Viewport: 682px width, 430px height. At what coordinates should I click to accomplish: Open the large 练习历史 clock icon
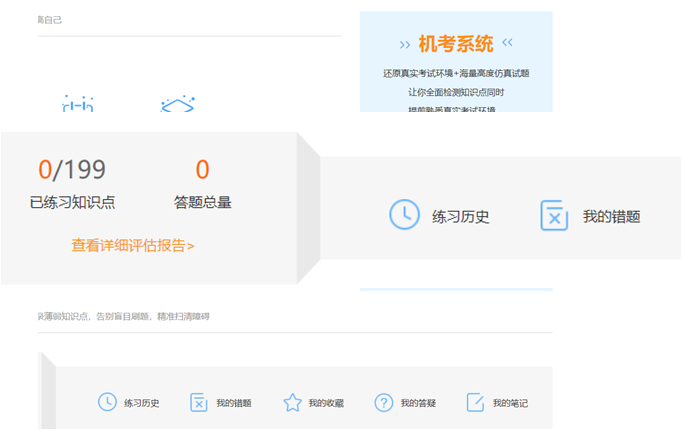404,214
